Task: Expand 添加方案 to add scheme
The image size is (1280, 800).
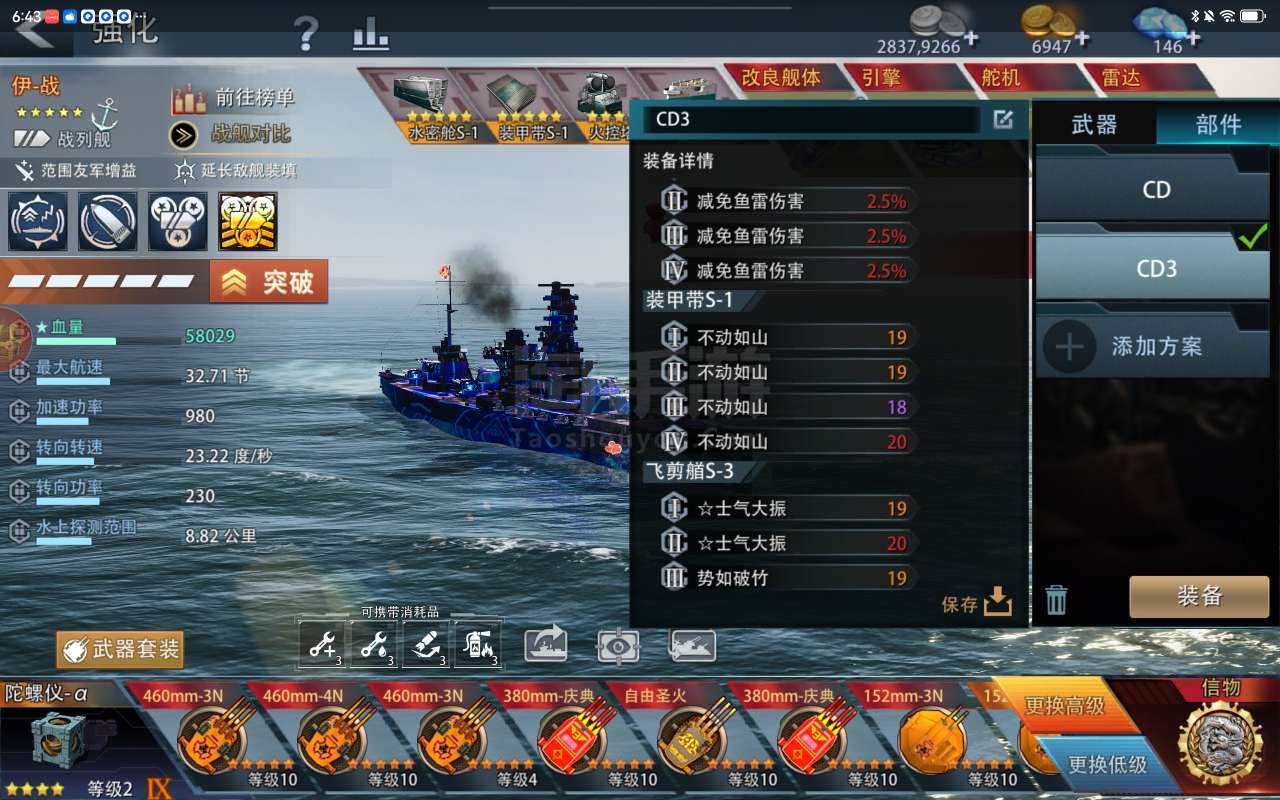Action: pos(1155,346)
